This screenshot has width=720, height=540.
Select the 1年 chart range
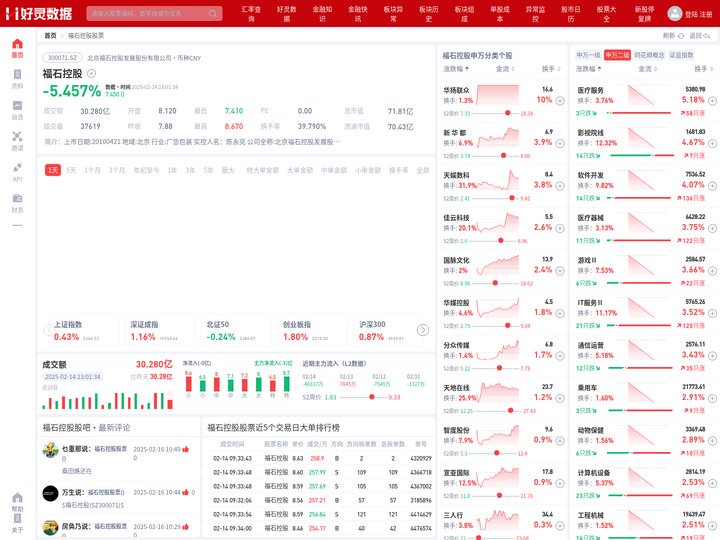pos(172,170)
